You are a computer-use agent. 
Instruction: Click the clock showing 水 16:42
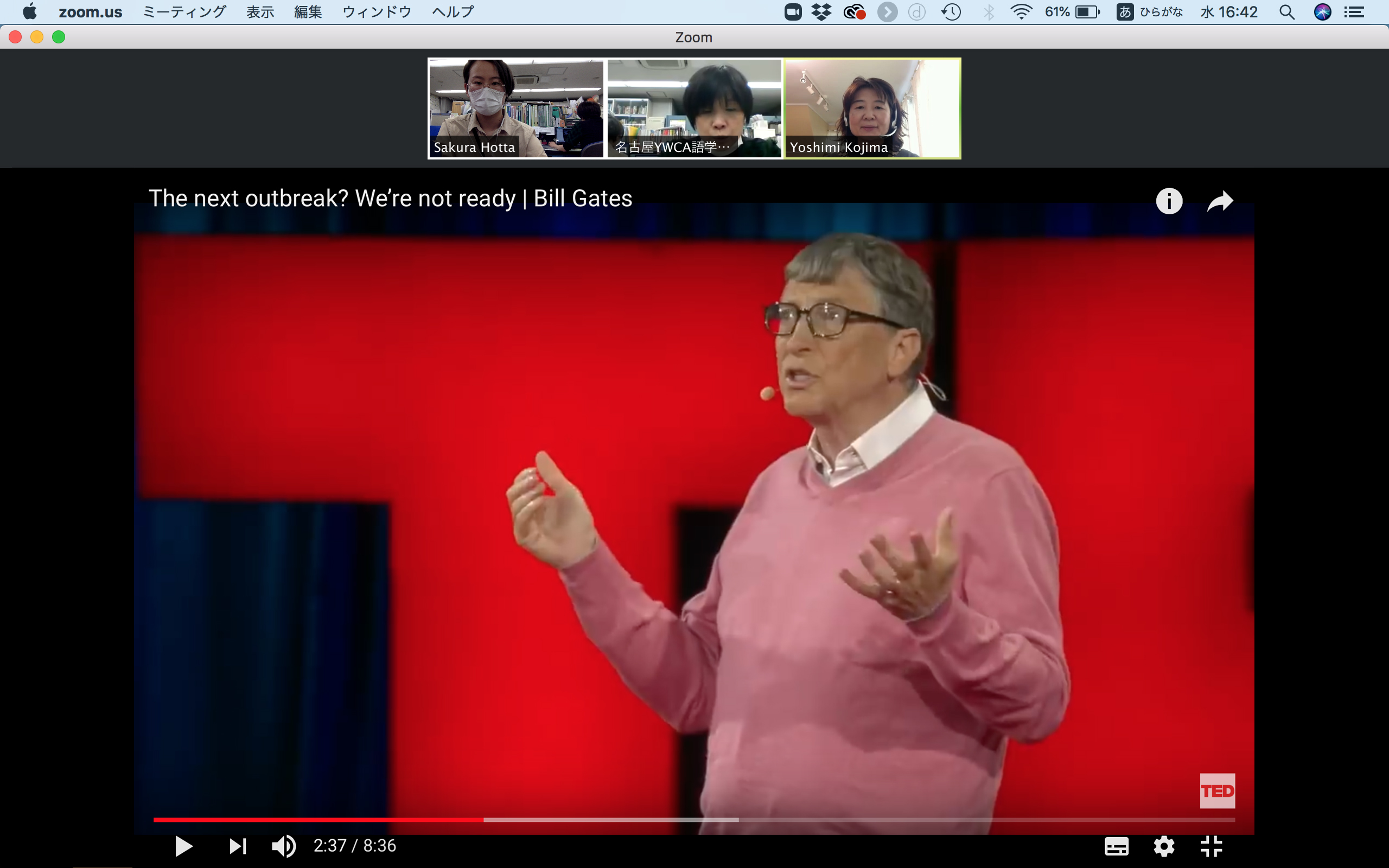point(1229,12)
